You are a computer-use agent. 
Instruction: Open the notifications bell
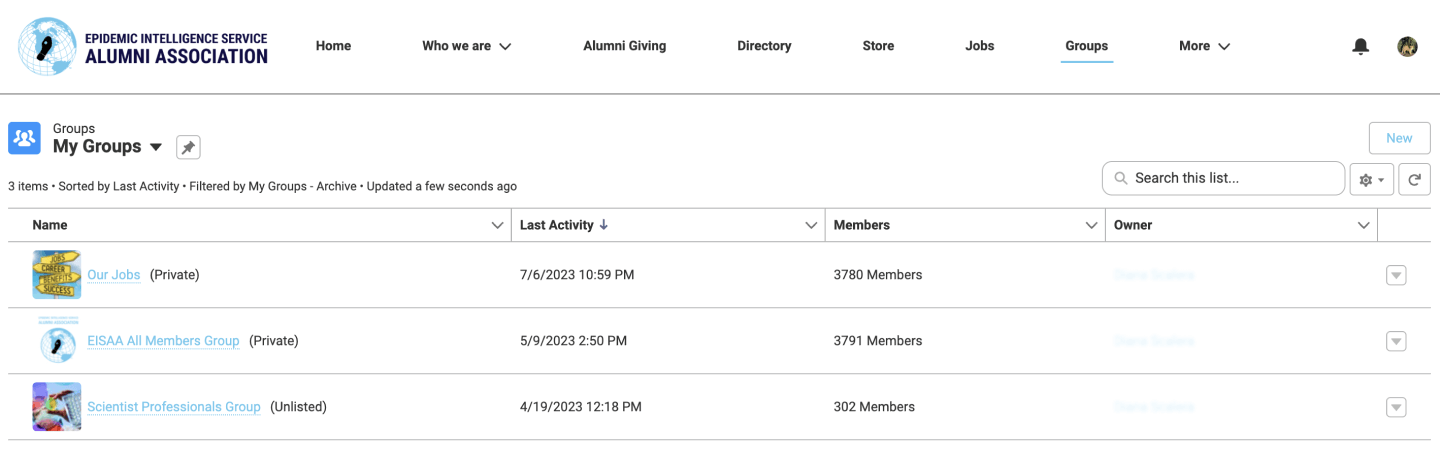coord(1360,46)
